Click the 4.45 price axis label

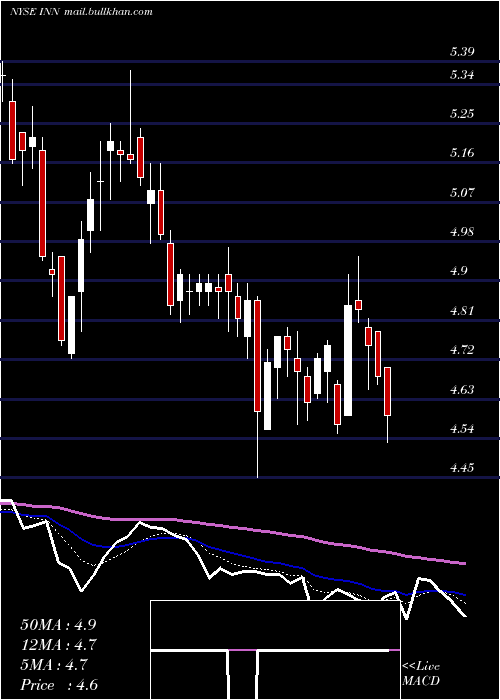tap(462, 468)
